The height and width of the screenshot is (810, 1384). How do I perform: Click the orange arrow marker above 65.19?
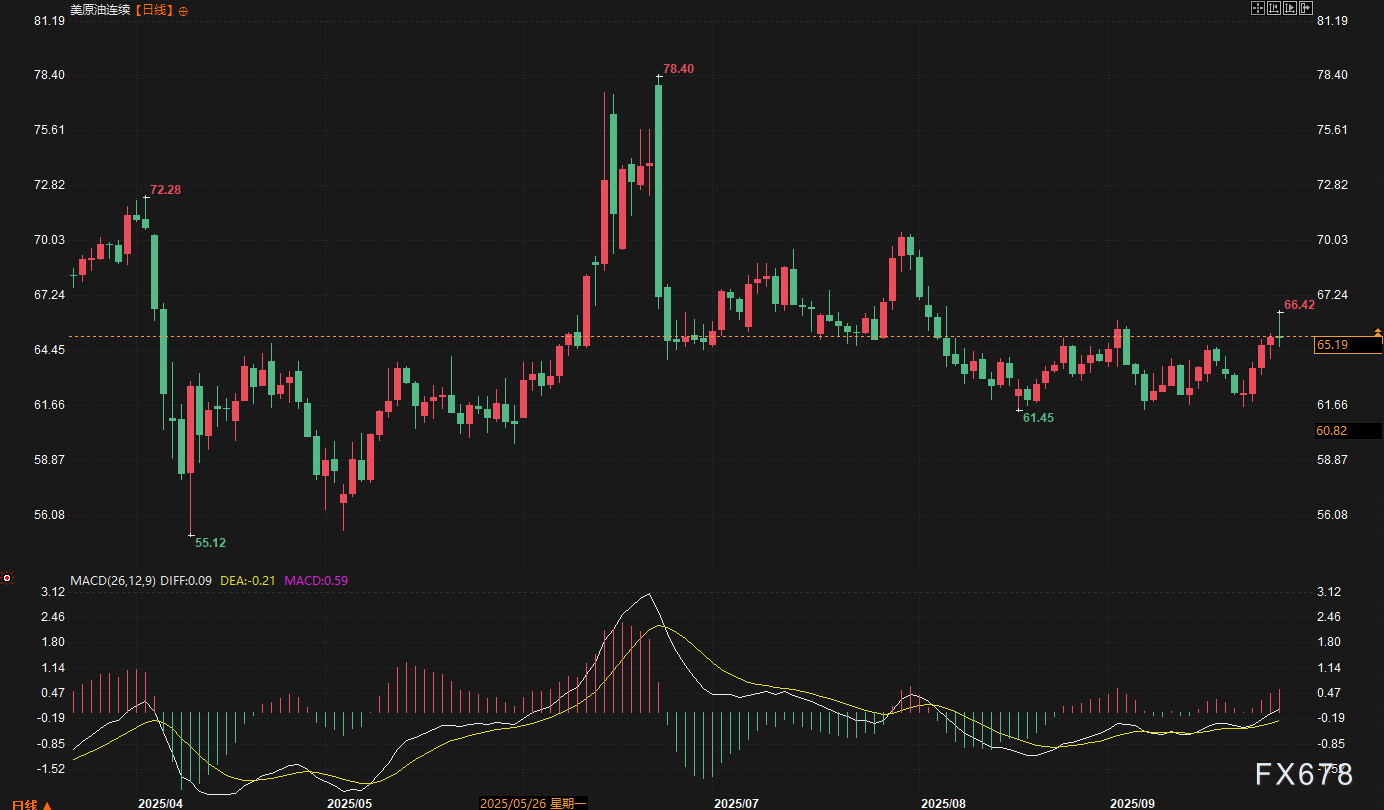[x=1377, y=331]
